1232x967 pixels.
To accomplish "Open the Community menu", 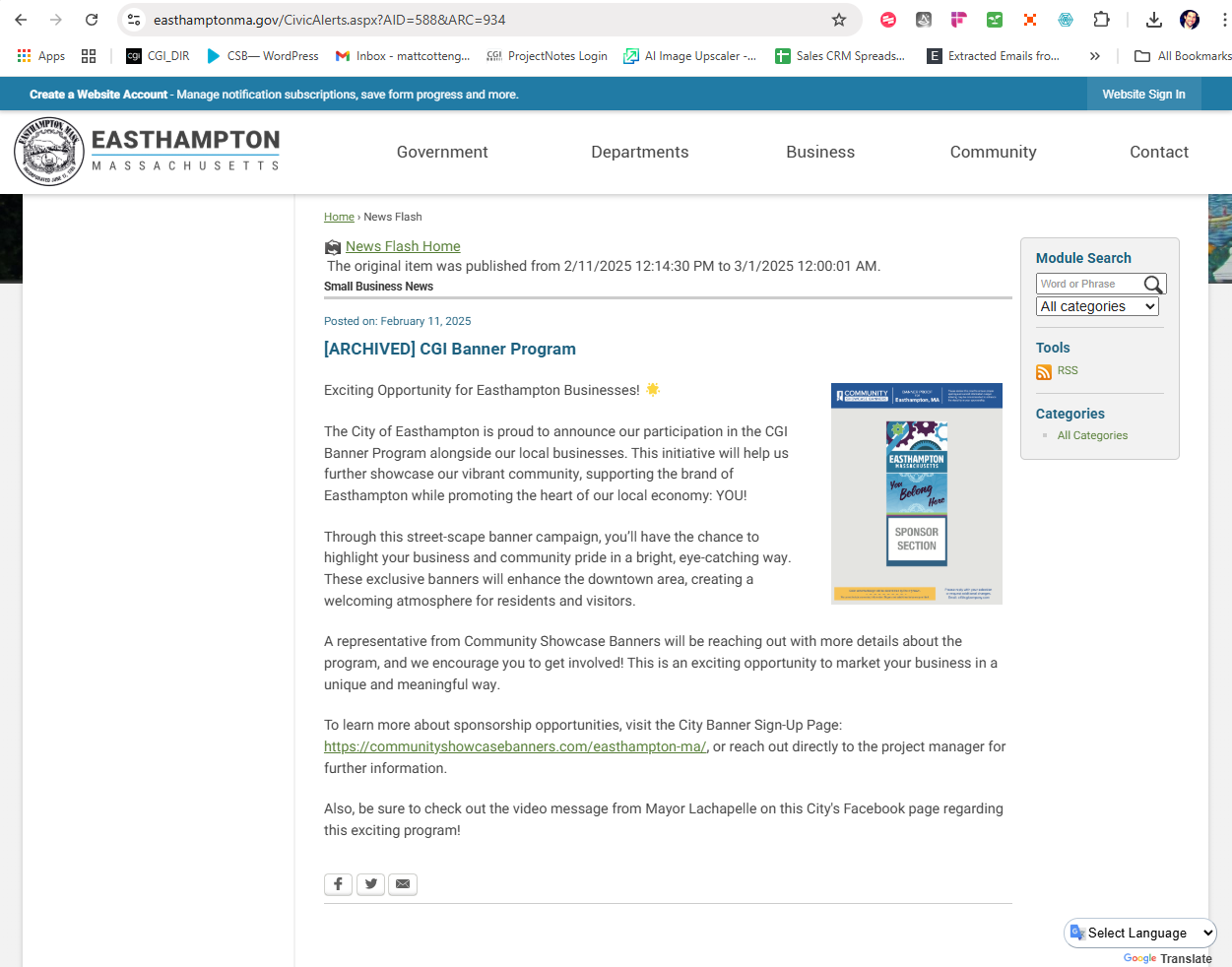I will [993, 152].
